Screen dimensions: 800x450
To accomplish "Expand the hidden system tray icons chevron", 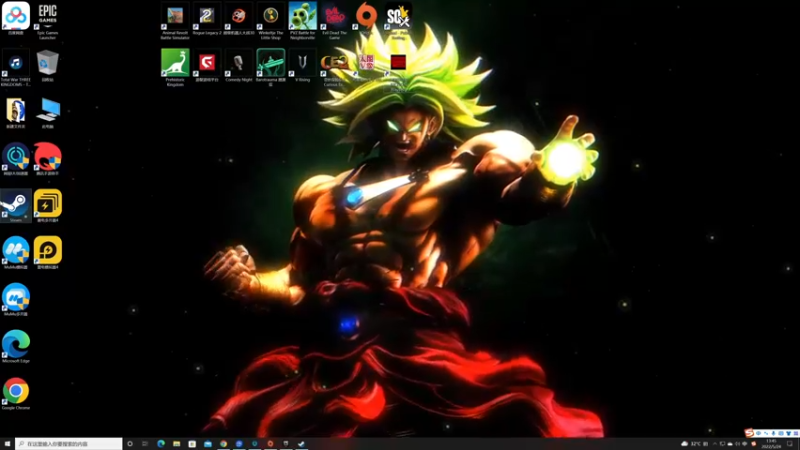I will tap(715, 444).
